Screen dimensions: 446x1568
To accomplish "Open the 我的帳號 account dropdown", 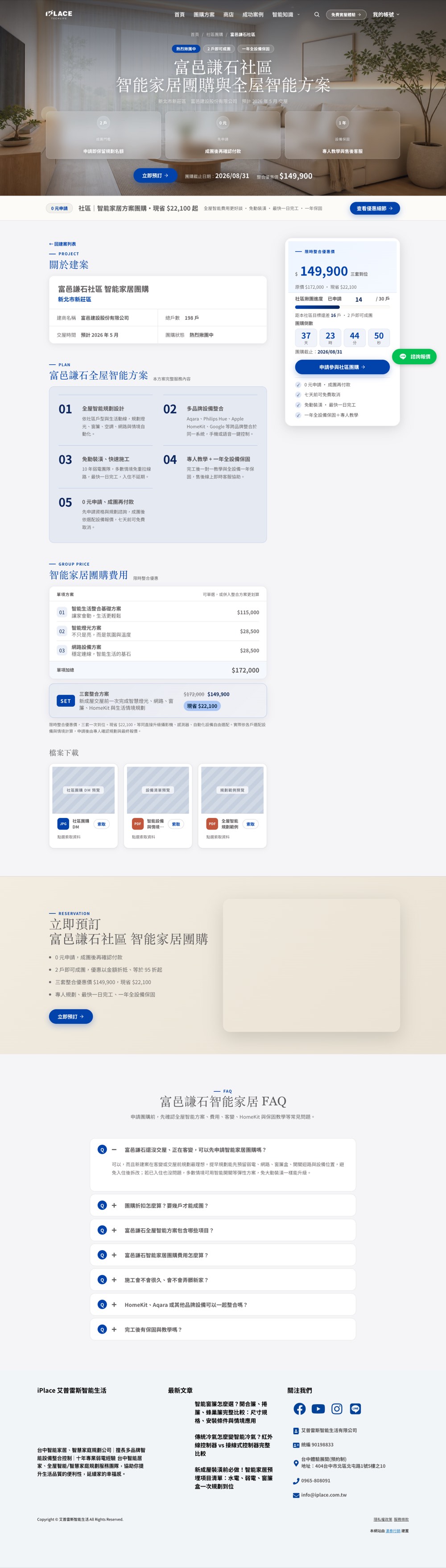I will pyautogui.click(x=386, y=14).
